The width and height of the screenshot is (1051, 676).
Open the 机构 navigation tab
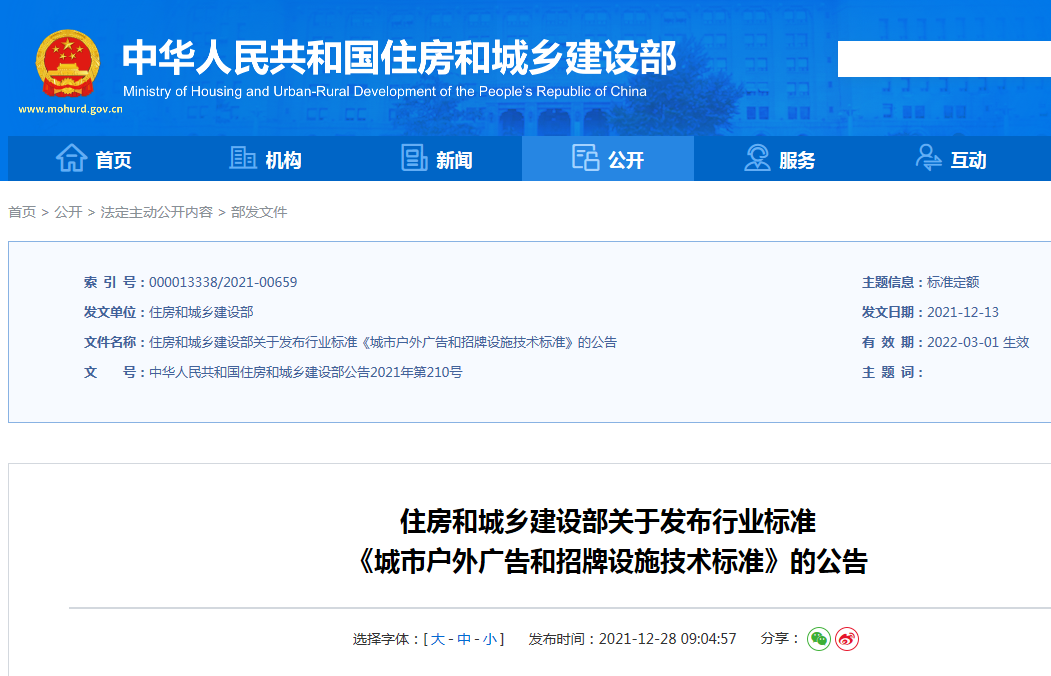coord(265,159)
